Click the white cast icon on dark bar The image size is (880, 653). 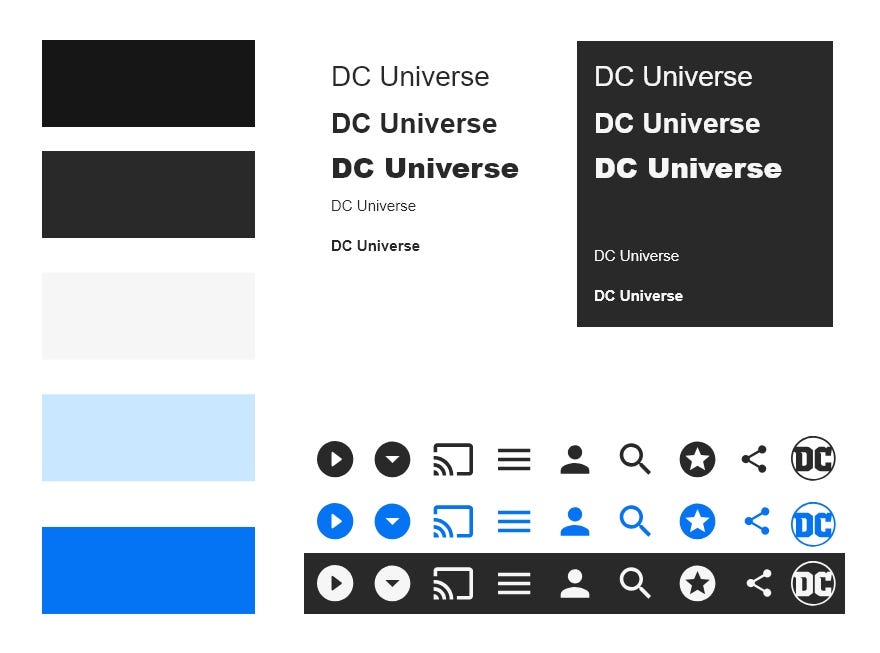(453, 583)
